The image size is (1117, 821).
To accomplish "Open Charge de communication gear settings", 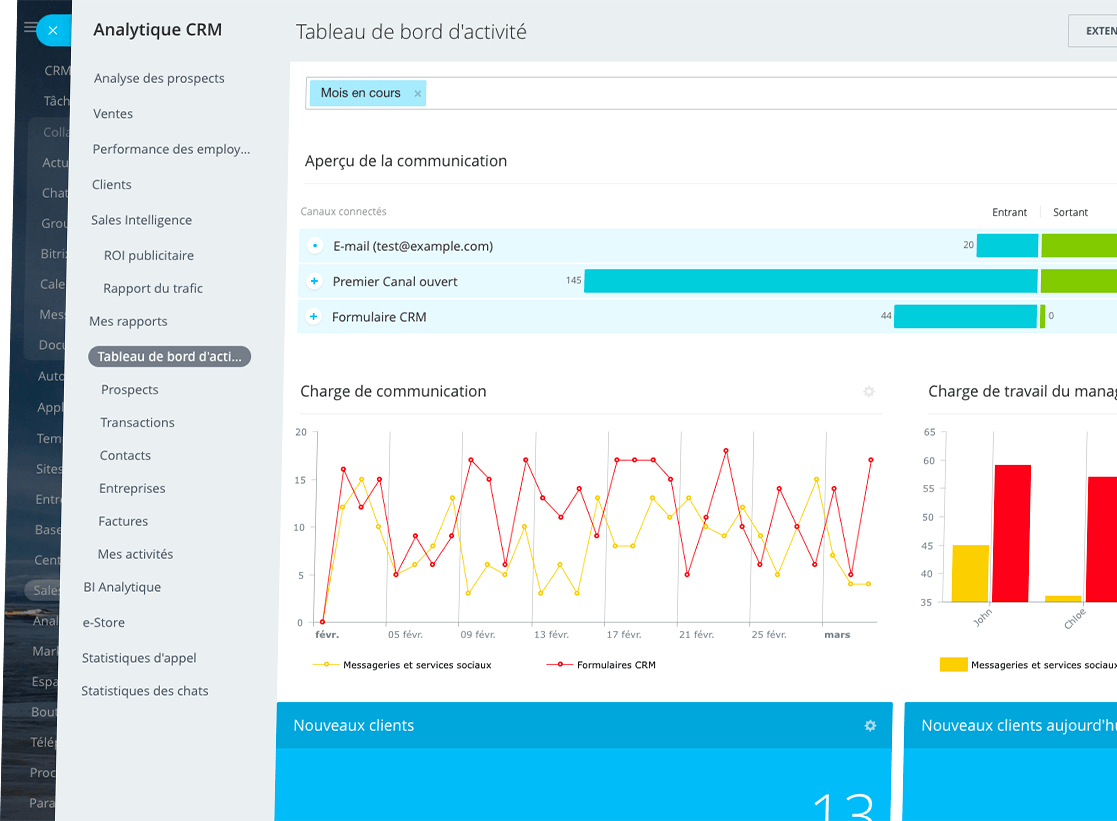I will [x=869, y=392].
